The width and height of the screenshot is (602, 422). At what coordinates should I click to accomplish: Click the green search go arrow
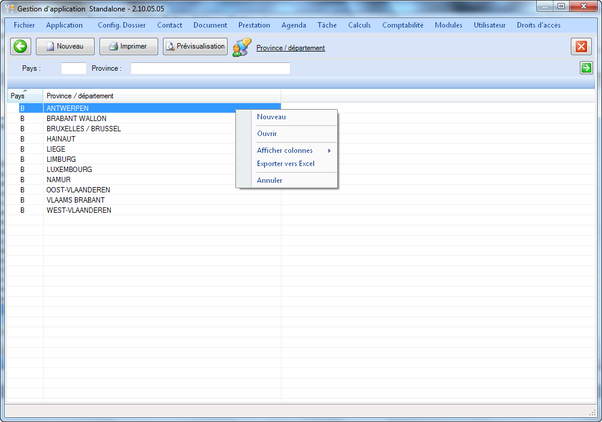coord(586,68)
